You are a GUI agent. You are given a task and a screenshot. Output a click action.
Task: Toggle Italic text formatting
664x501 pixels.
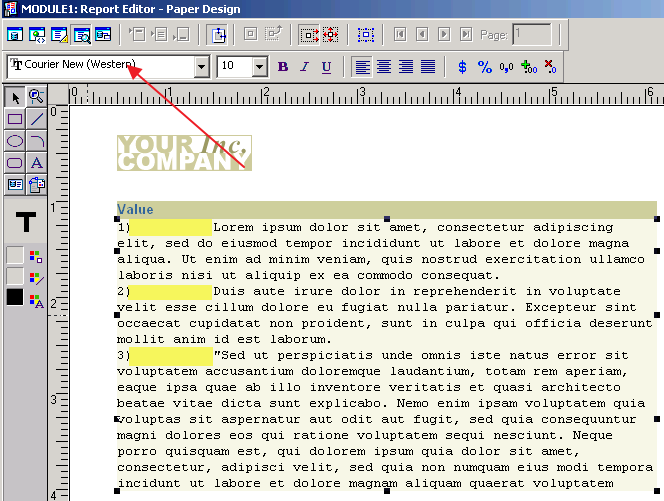304,67
